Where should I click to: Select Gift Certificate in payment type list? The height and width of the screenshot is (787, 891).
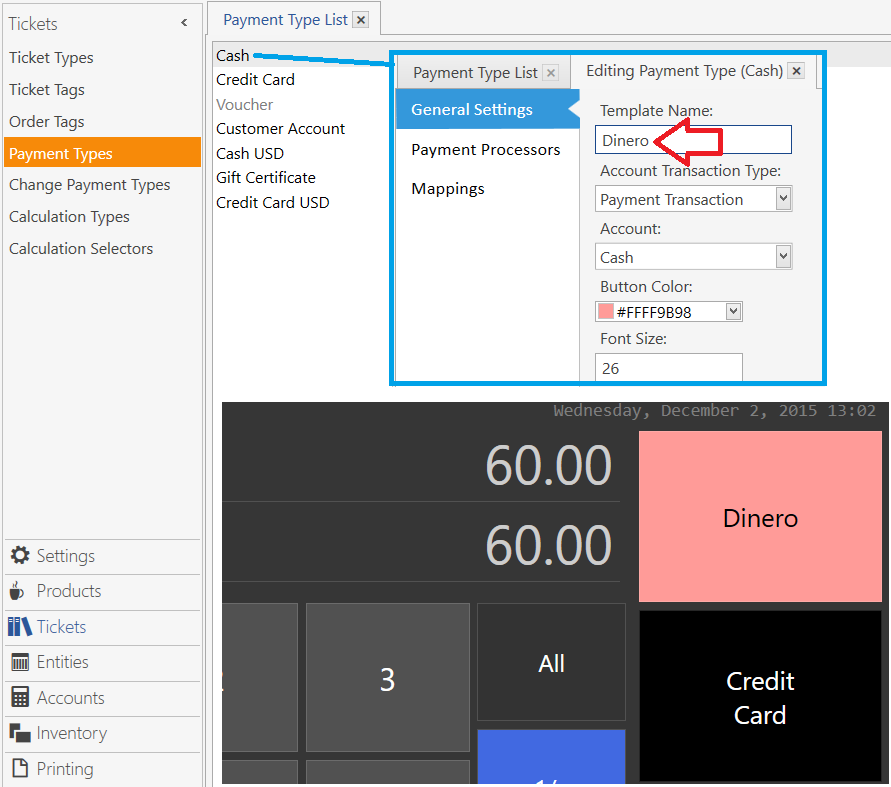click(266, 178)
